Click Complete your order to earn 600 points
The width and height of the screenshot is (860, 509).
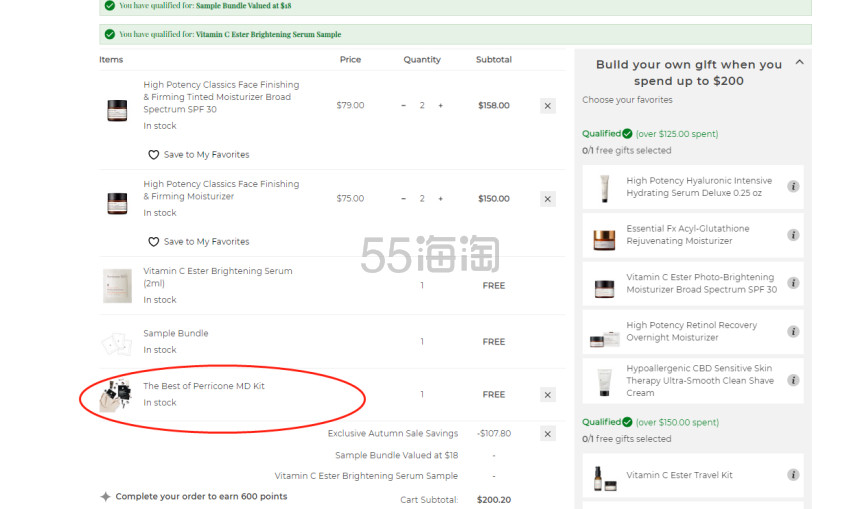point(201,496)
